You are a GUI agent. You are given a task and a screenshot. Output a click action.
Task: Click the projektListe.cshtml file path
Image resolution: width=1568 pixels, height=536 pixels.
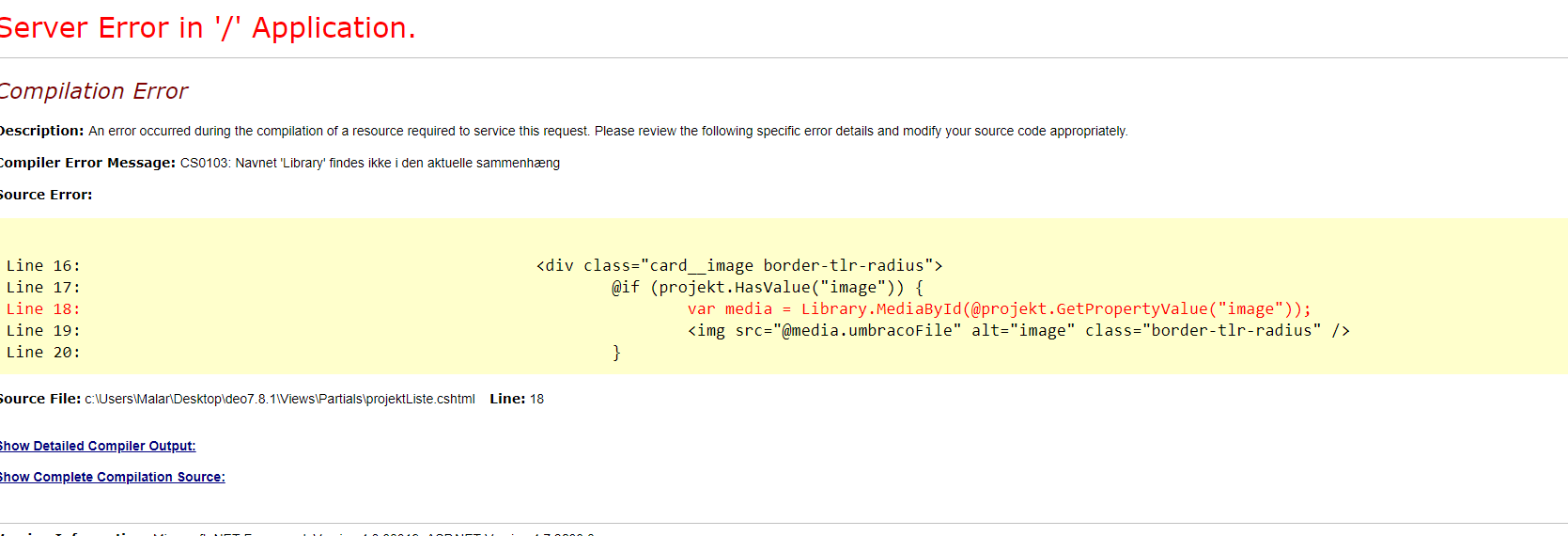pyautogui.click(x=280, y=399)
